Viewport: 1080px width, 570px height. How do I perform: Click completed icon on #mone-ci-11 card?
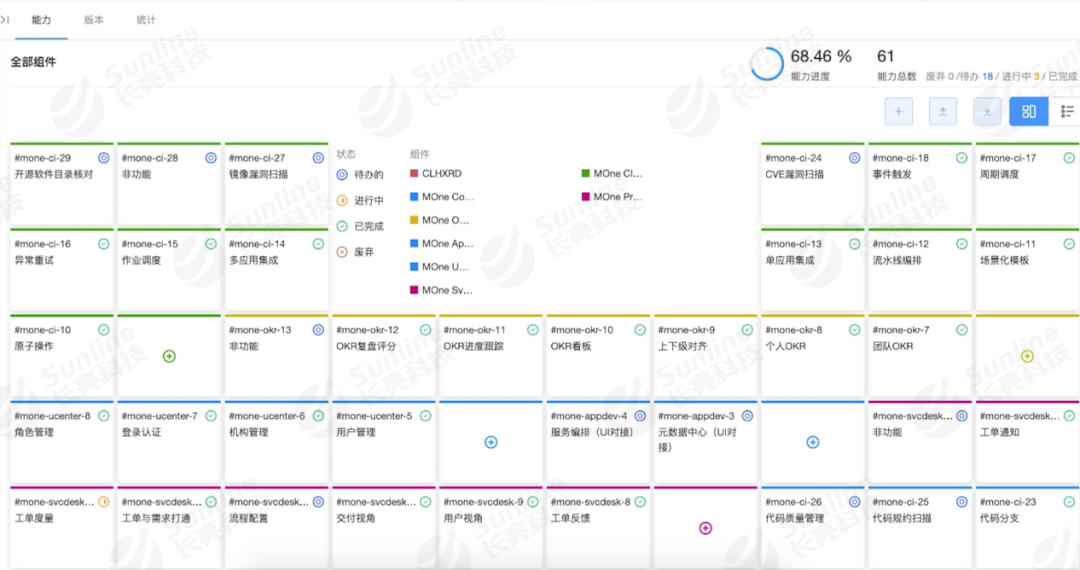click(1069, 244)
